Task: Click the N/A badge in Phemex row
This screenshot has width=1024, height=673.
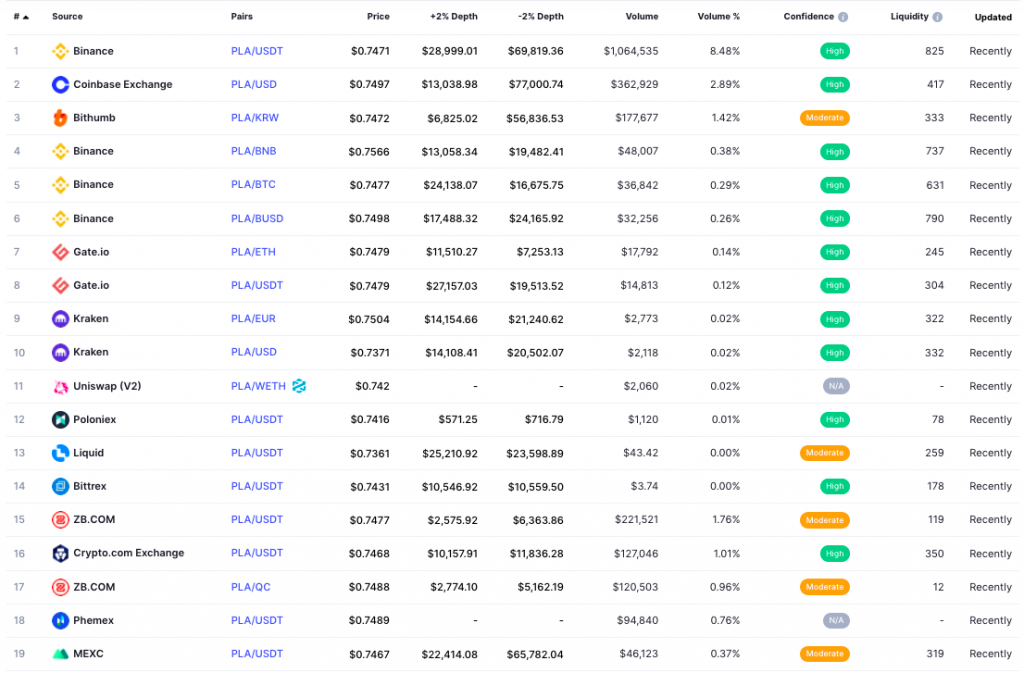Action: click(x=836, y=620)
